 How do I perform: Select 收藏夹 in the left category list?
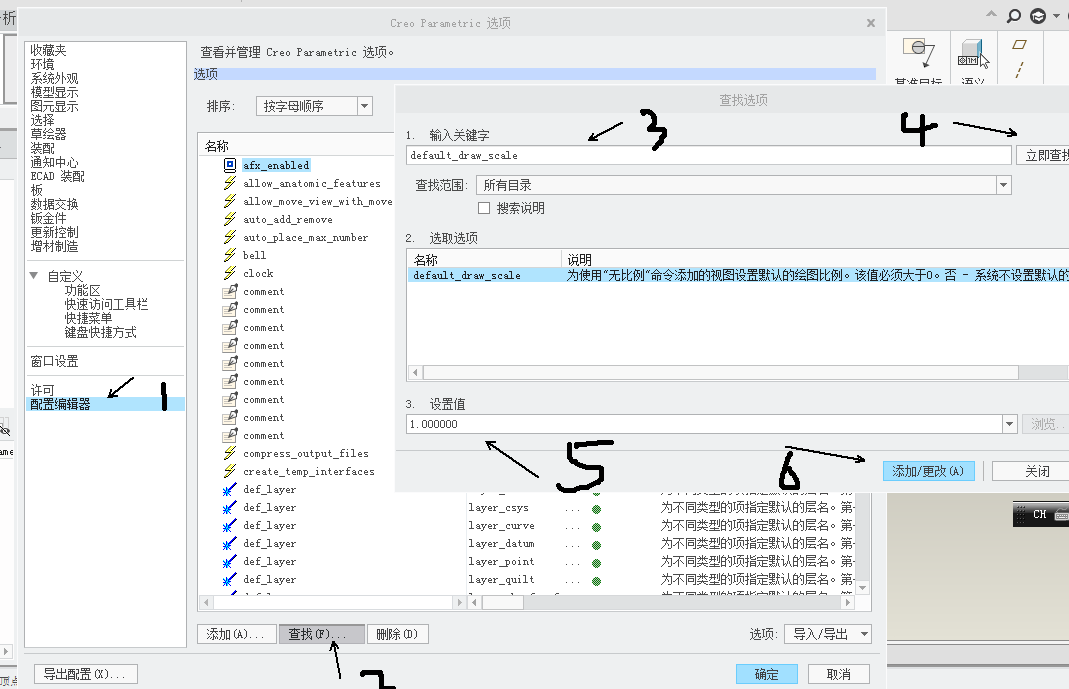[48, 50]
